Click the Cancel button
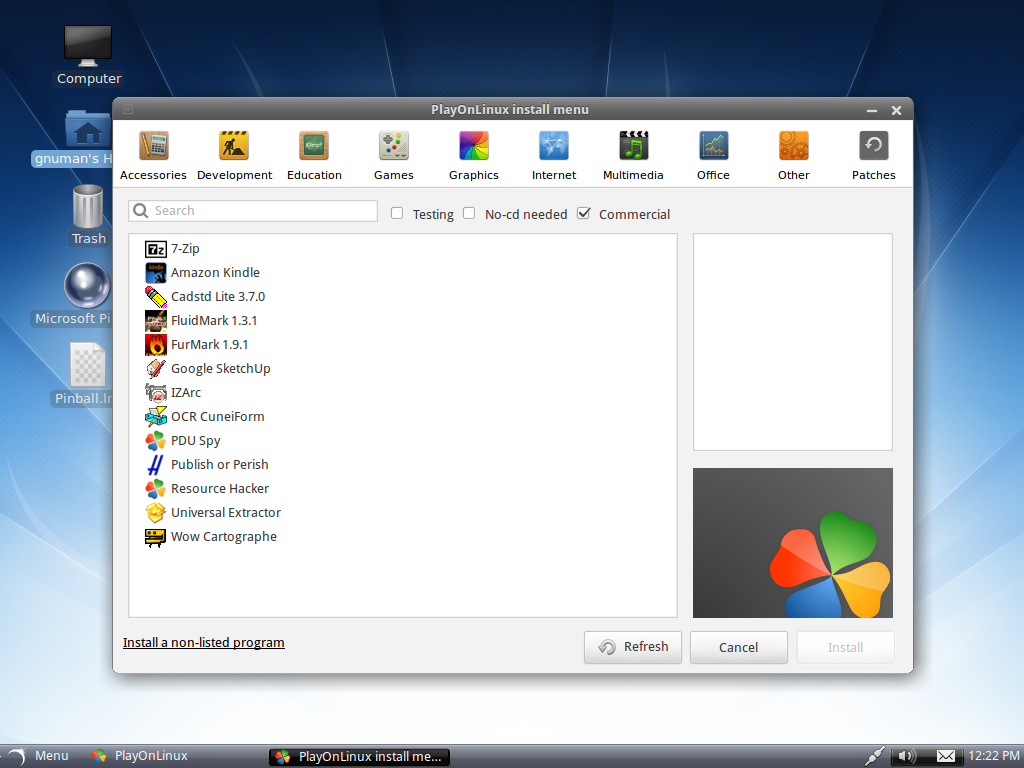Viewport: 1024px width, 768px height. click(739, 647)
